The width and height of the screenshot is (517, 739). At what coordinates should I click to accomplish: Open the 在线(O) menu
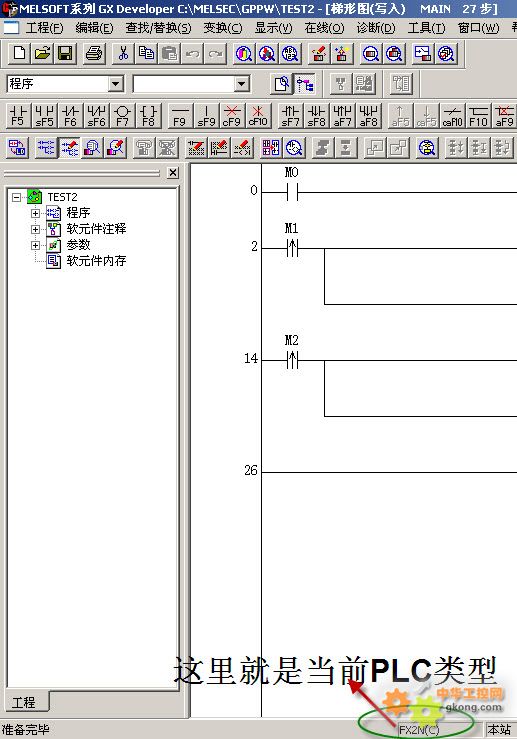324,28
